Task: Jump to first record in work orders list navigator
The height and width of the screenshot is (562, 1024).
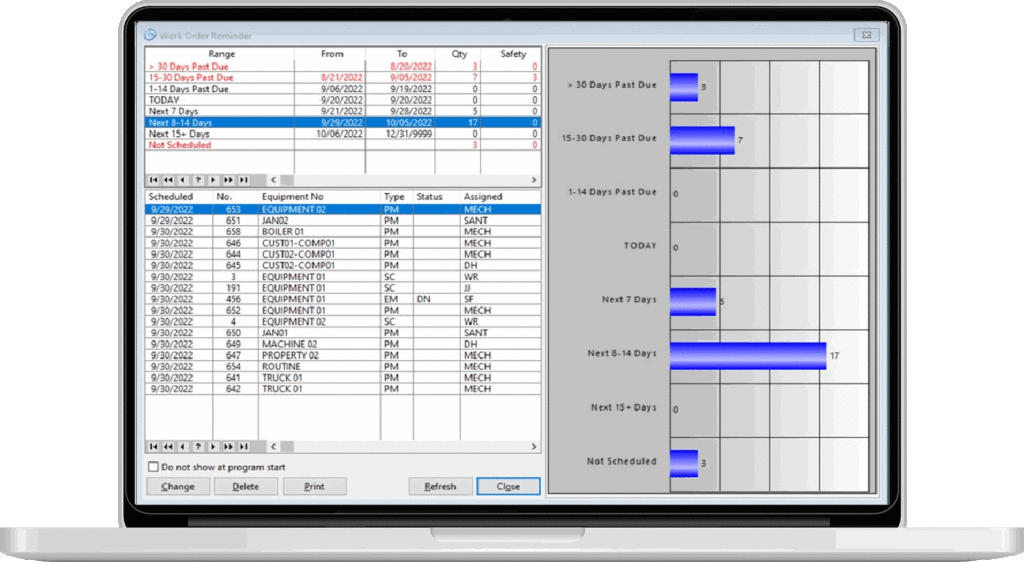Action: [153, 446]
